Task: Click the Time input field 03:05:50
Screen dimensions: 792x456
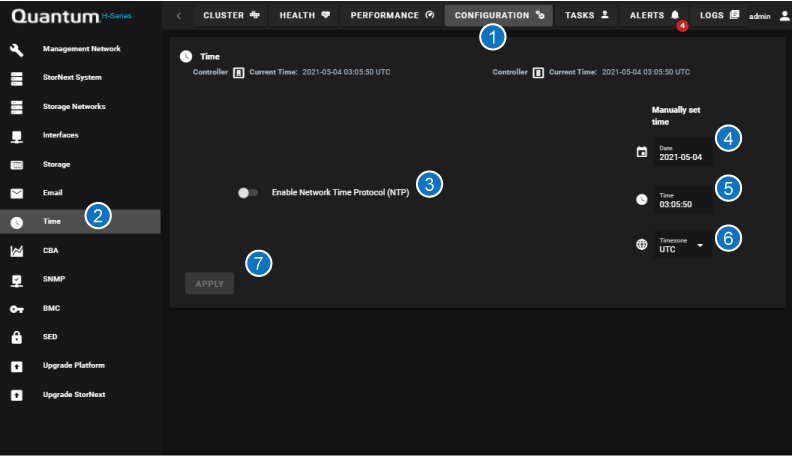Action: pos(682,199)
